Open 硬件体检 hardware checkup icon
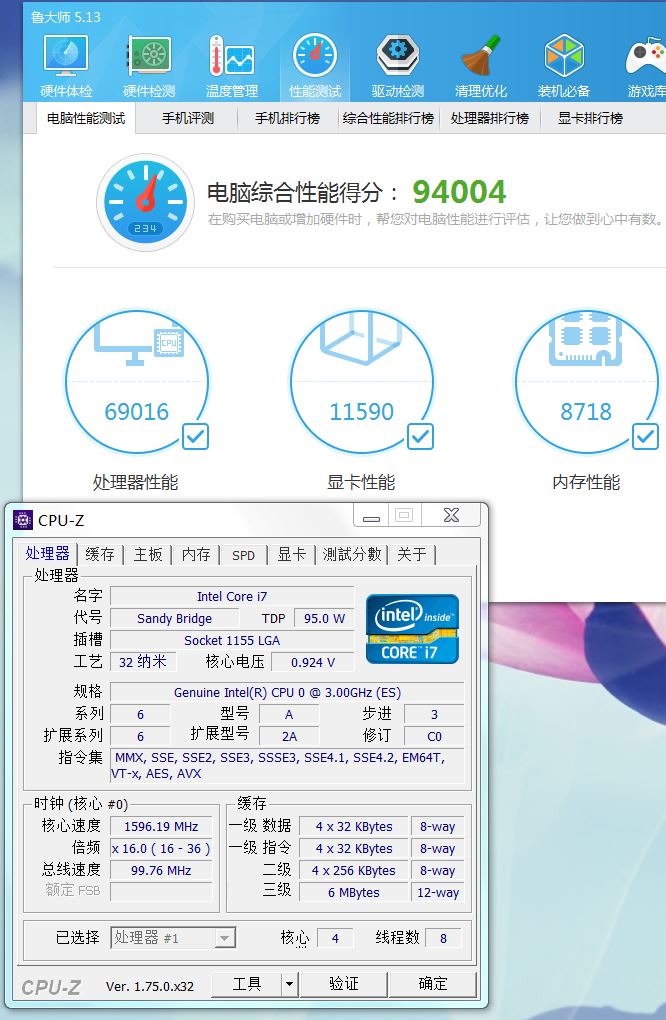This screenshot has width=666, height=1020. pyautogui.click(x=66, y=66)
